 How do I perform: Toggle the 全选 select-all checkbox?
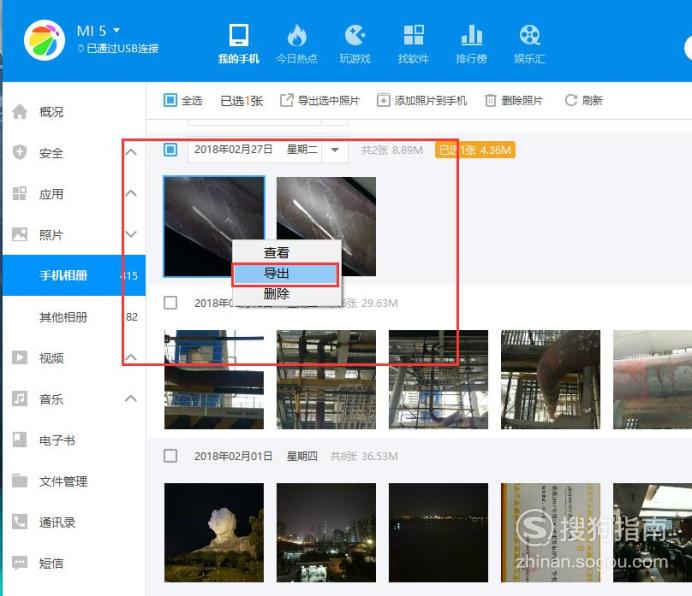coord(170,100)
